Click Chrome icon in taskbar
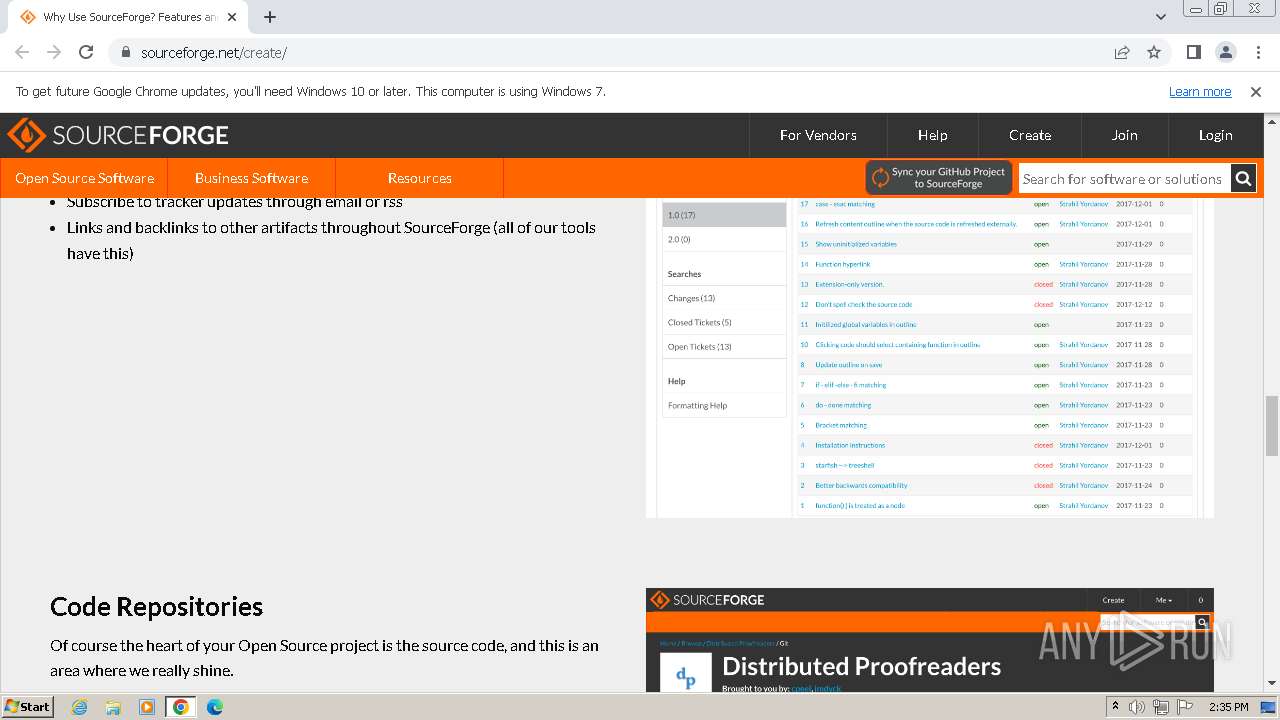The width and height of the screenshot is (1280, 720). click(181, 707)
